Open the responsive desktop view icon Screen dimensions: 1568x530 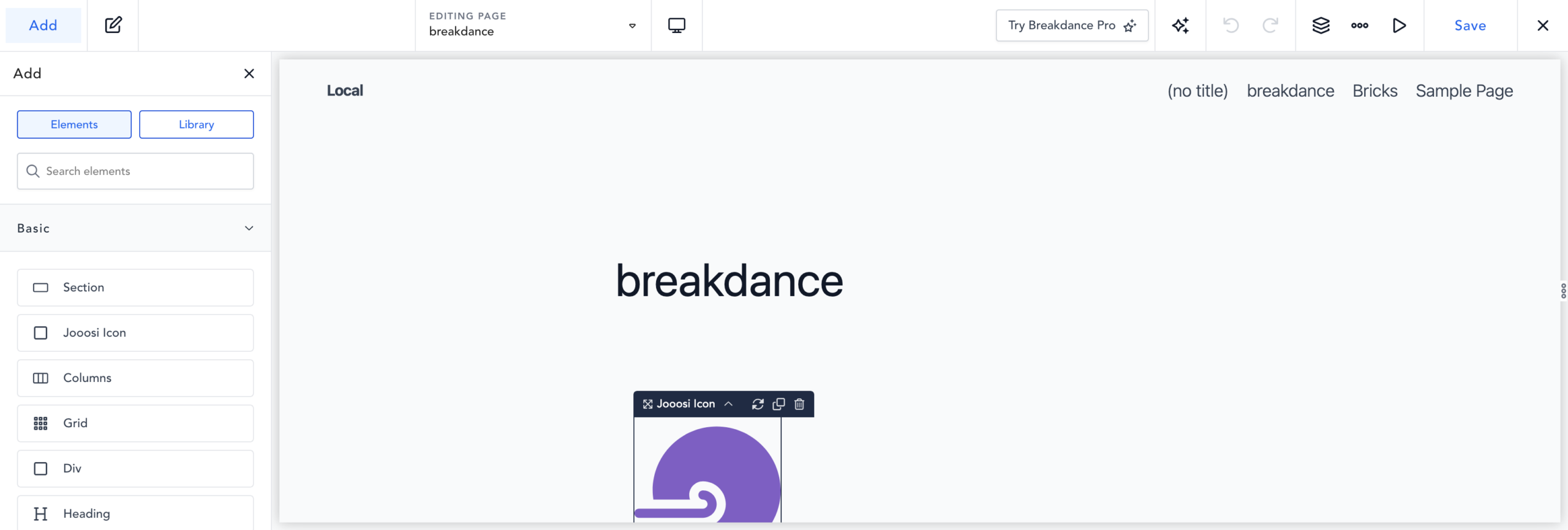tap(676, 25)
